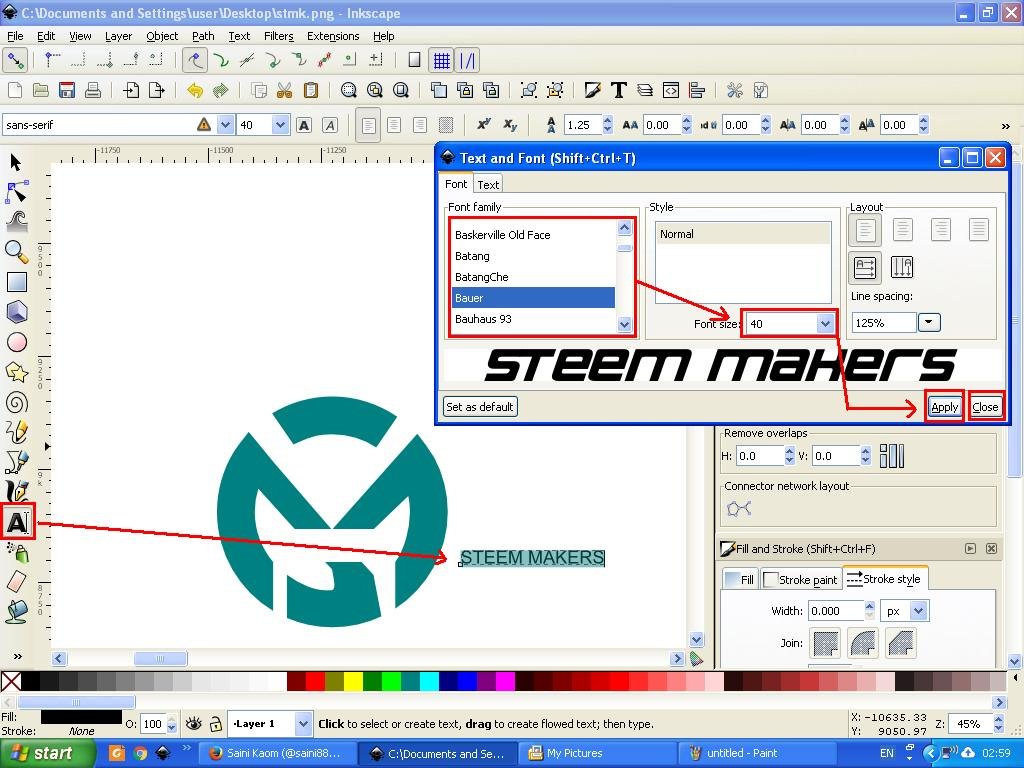This screenshot has width=1024, height=768.
Task: Select the Selector arrow tool
Action: click(x=16, y=162)
